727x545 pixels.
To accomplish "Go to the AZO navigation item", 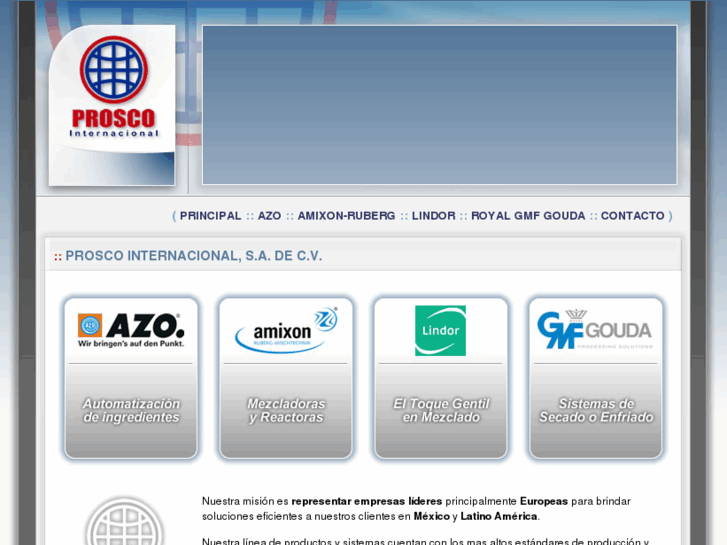I will click(269, 216).
